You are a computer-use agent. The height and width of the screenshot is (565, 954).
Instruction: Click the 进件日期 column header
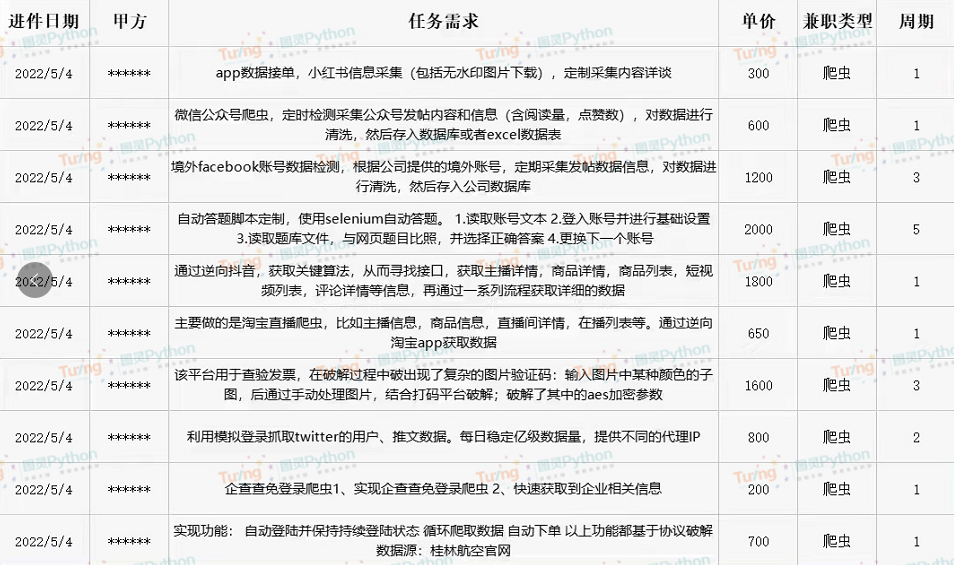pos(44,21)
